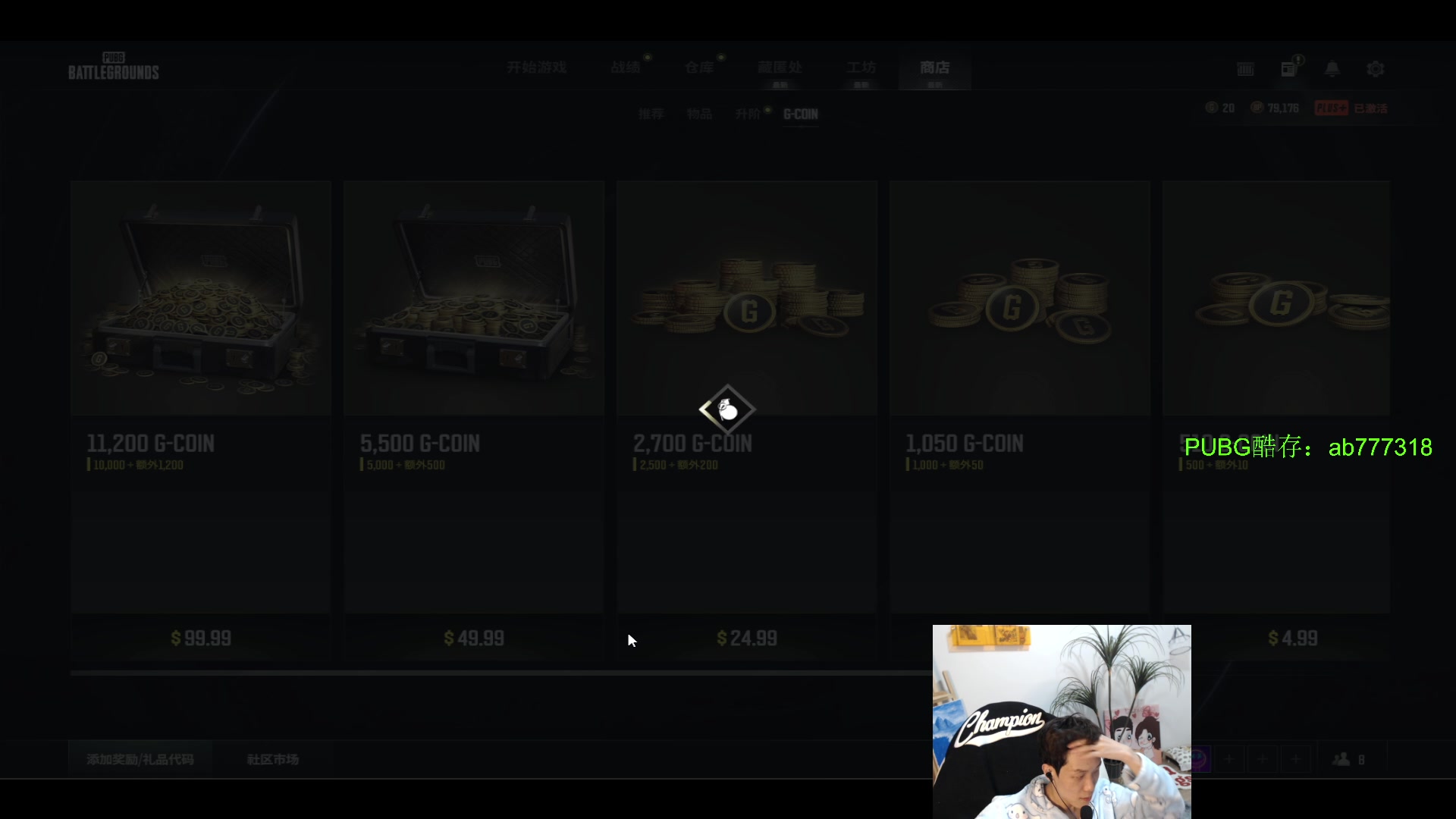This screenshot has width=1456, height=819.
Task: Switch to the 开始游戏 tab
Action: point(537,67)
